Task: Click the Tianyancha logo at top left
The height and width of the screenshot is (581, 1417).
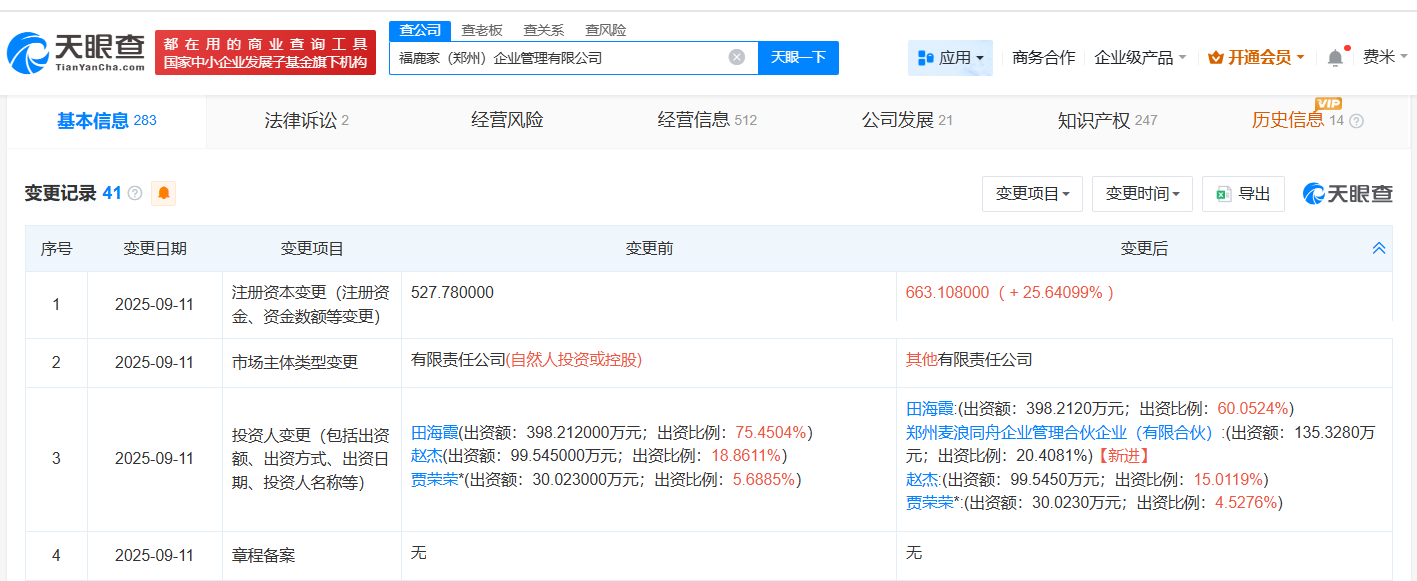Action: [75, 52]
